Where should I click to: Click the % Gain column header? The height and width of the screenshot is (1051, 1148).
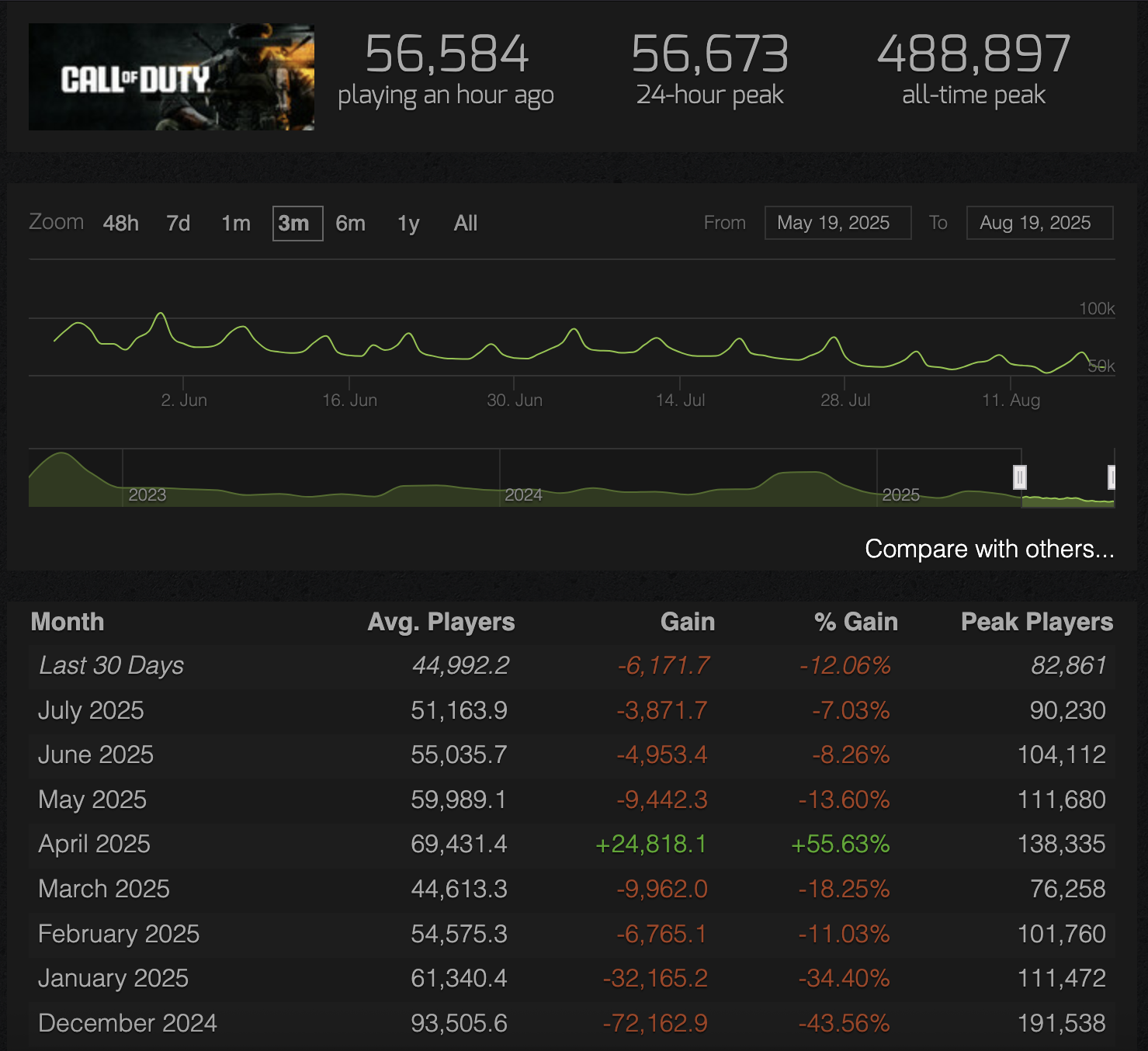click(856, 622)
